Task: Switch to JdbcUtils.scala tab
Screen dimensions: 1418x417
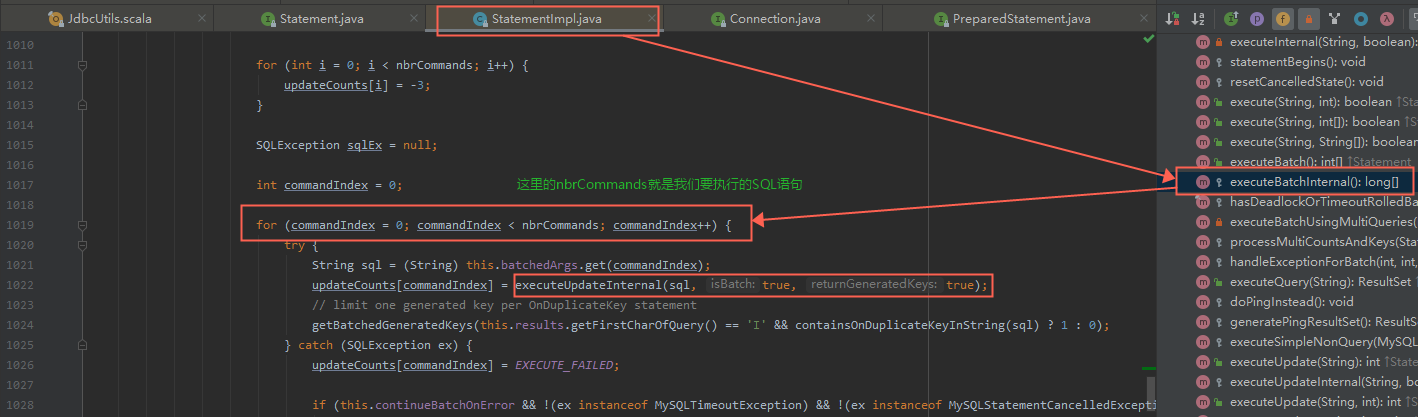Action: [x=106, y=18]
